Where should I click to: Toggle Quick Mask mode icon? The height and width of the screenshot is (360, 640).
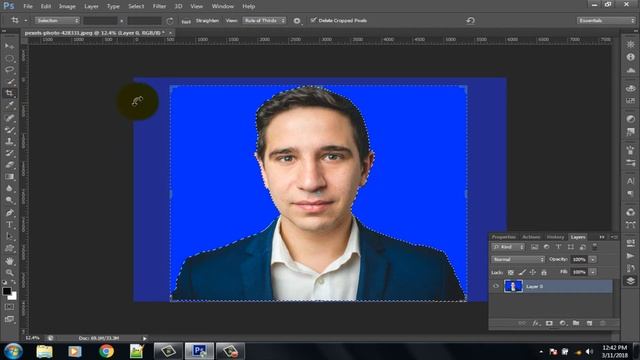tap(9, 307)
